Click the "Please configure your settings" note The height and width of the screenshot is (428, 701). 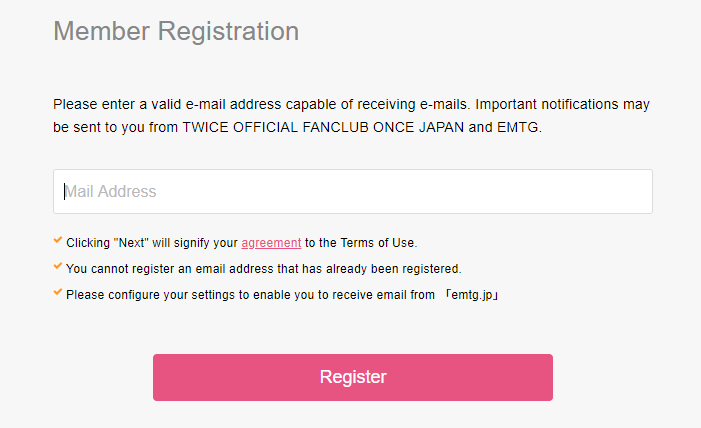(150, 295)
